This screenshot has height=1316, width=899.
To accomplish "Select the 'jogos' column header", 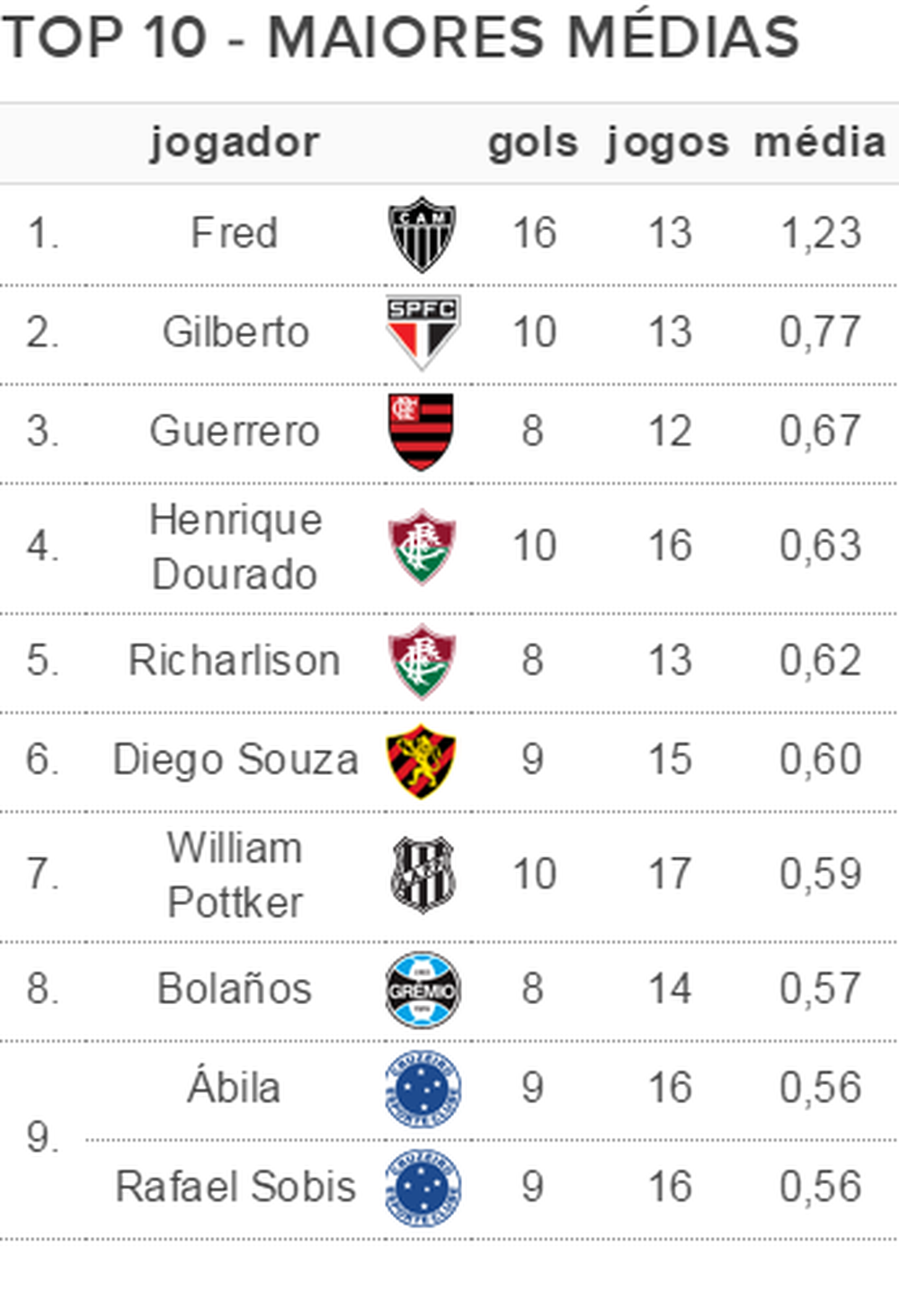I will click(x=668, y=144).
